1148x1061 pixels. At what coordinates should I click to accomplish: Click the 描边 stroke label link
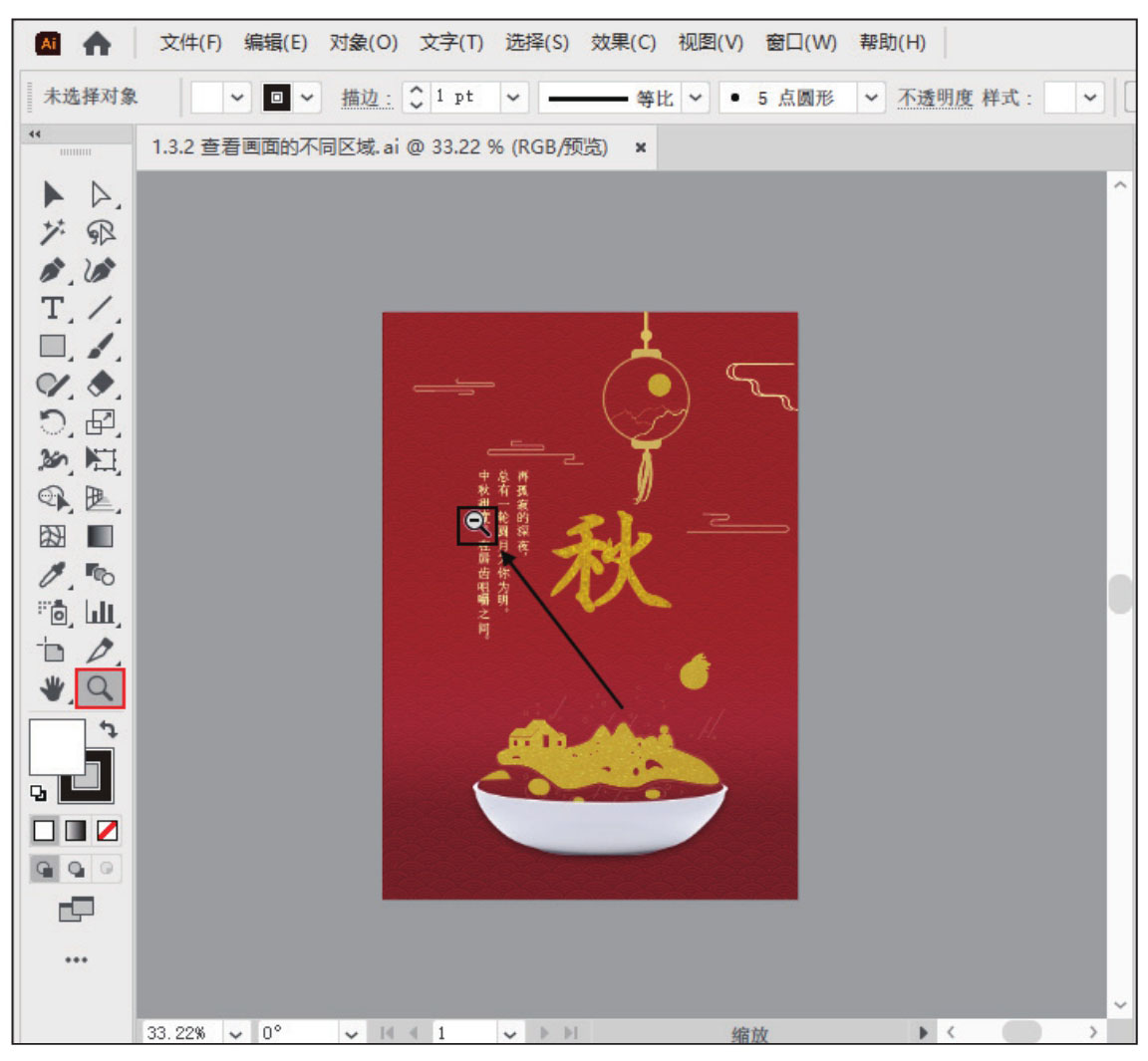click(365, 98)
